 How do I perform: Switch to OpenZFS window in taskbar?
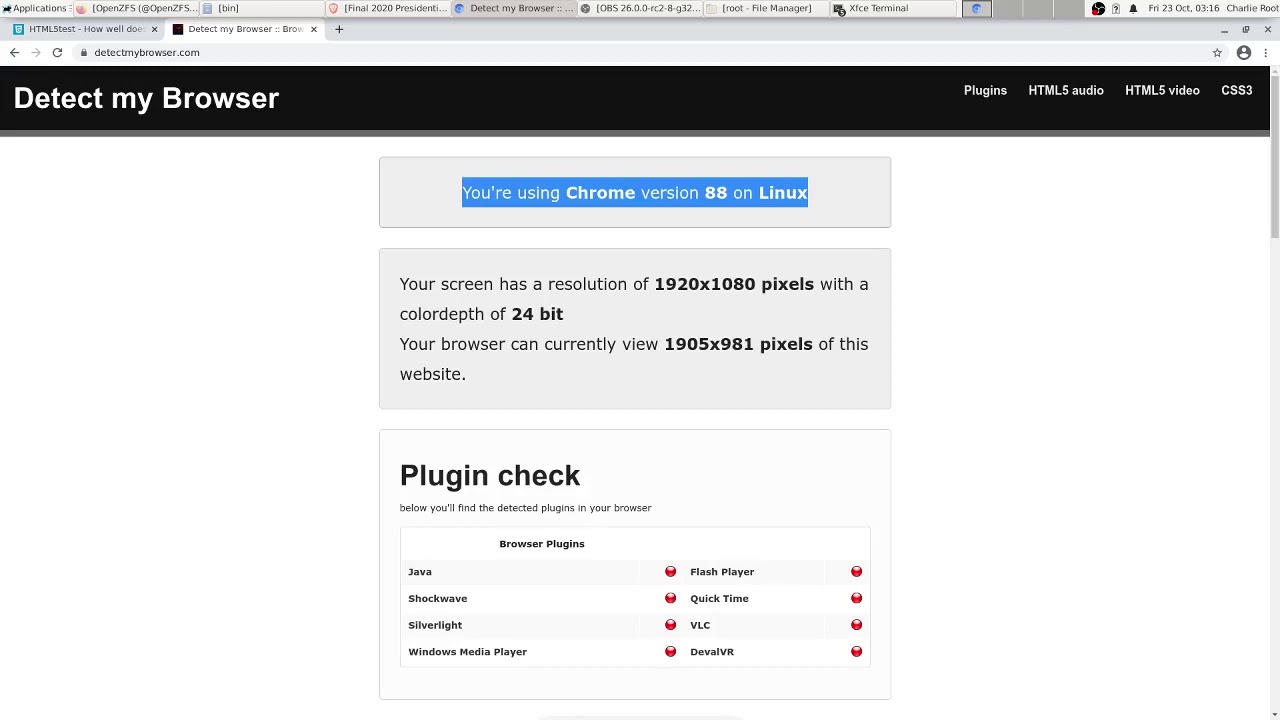pyautogui.click(x=138, y=8)
